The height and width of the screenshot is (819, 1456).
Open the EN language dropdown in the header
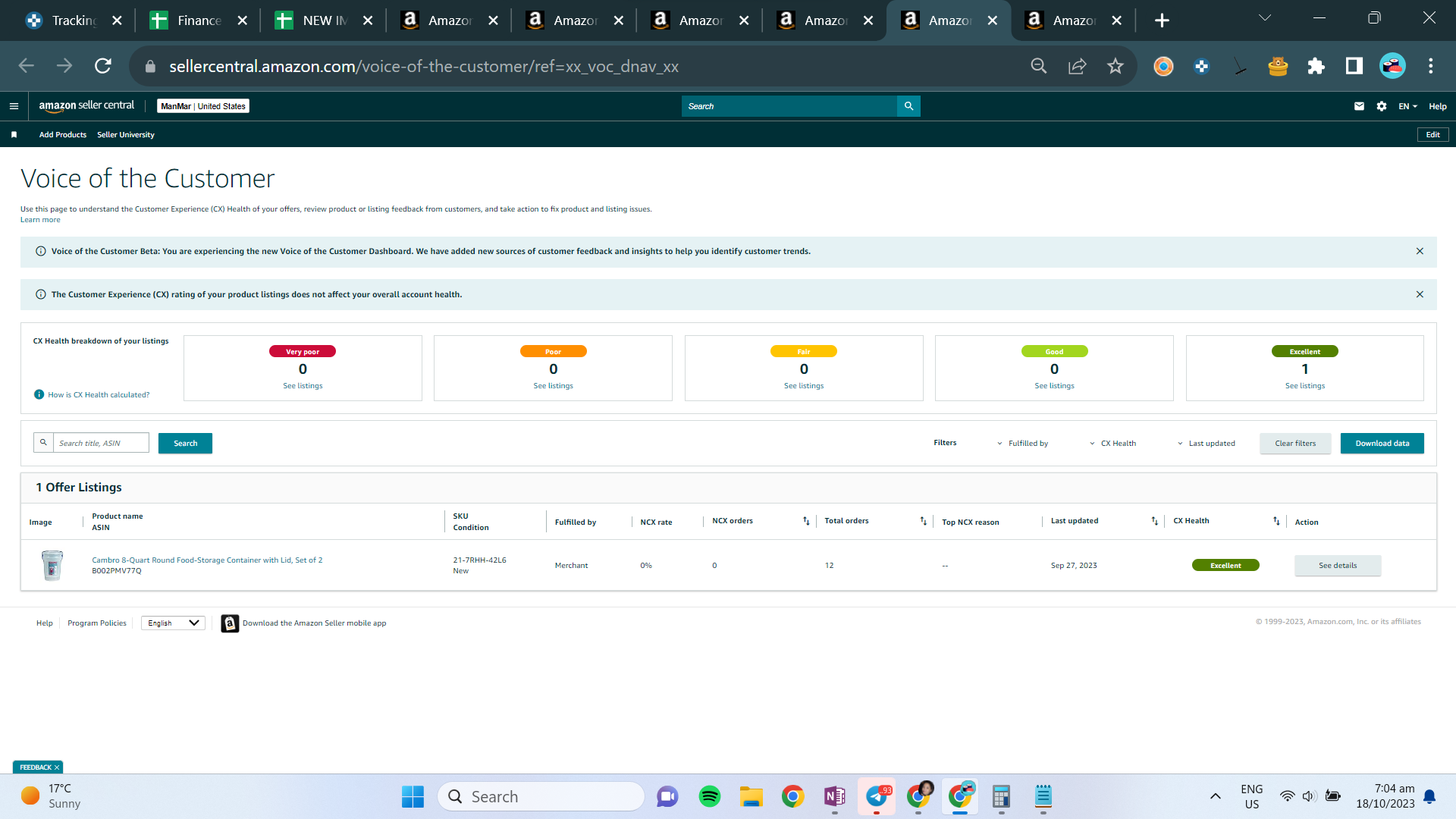1407,106
